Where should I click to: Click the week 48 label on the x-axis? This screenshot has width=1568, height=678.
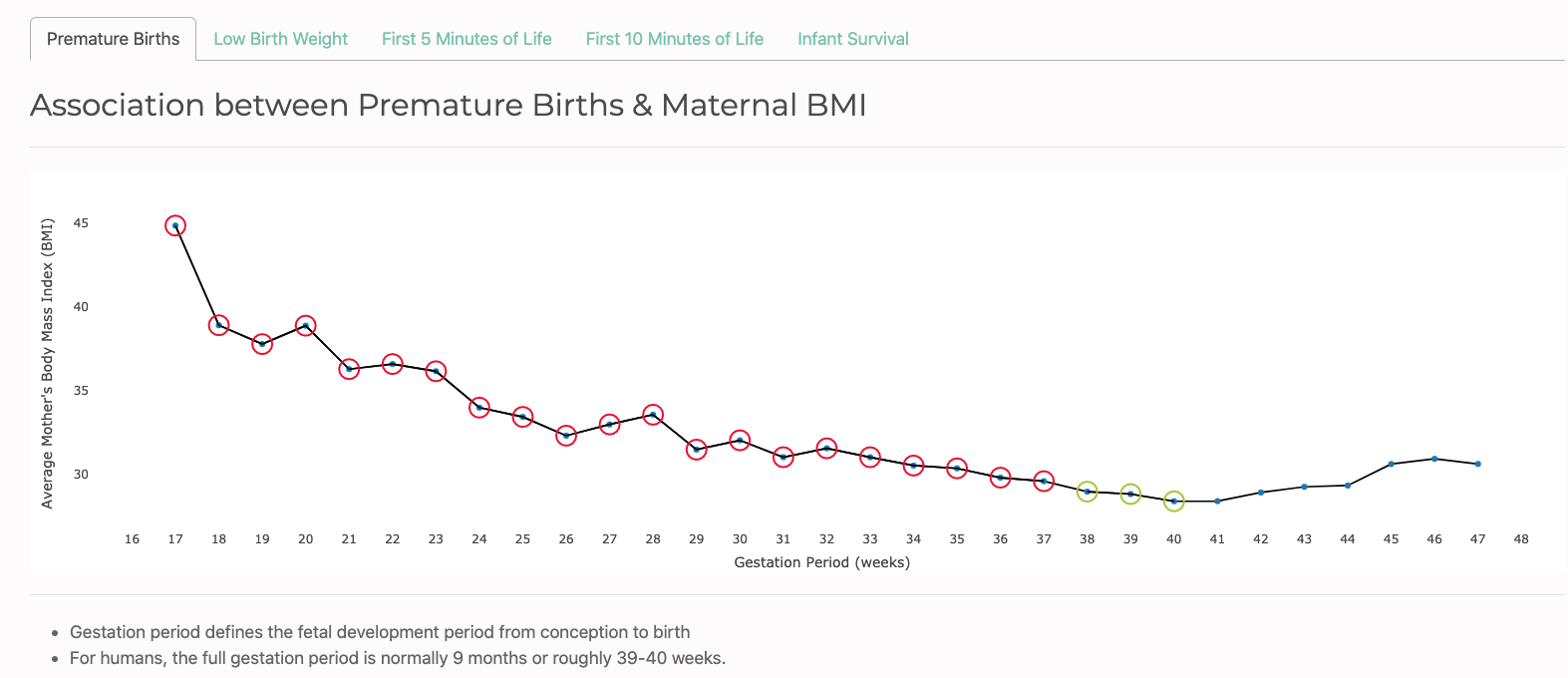1521,538
